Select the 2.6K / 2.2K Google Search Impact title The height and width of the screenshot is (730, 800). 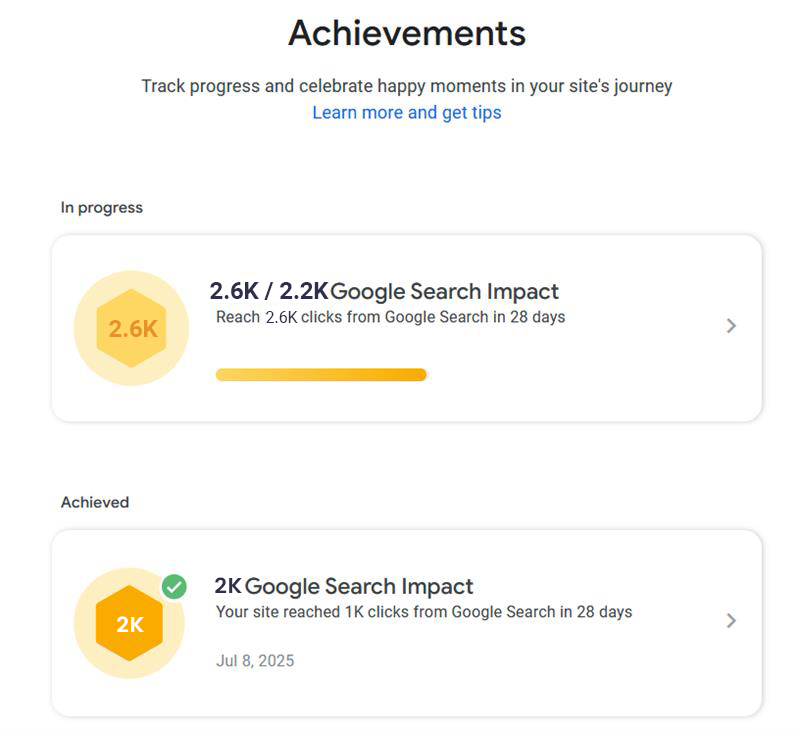384,292
